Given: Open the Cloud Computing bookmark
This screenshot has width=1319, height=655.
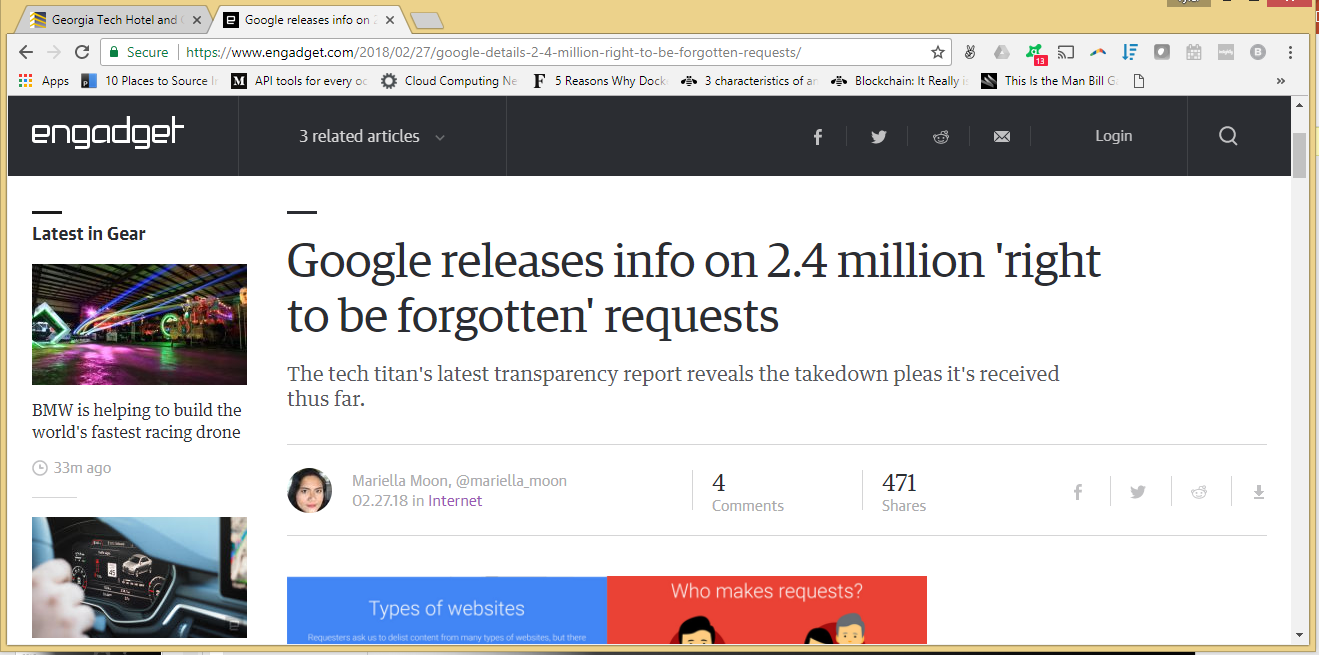Looking at the screenshot, I should click(449, 81).
